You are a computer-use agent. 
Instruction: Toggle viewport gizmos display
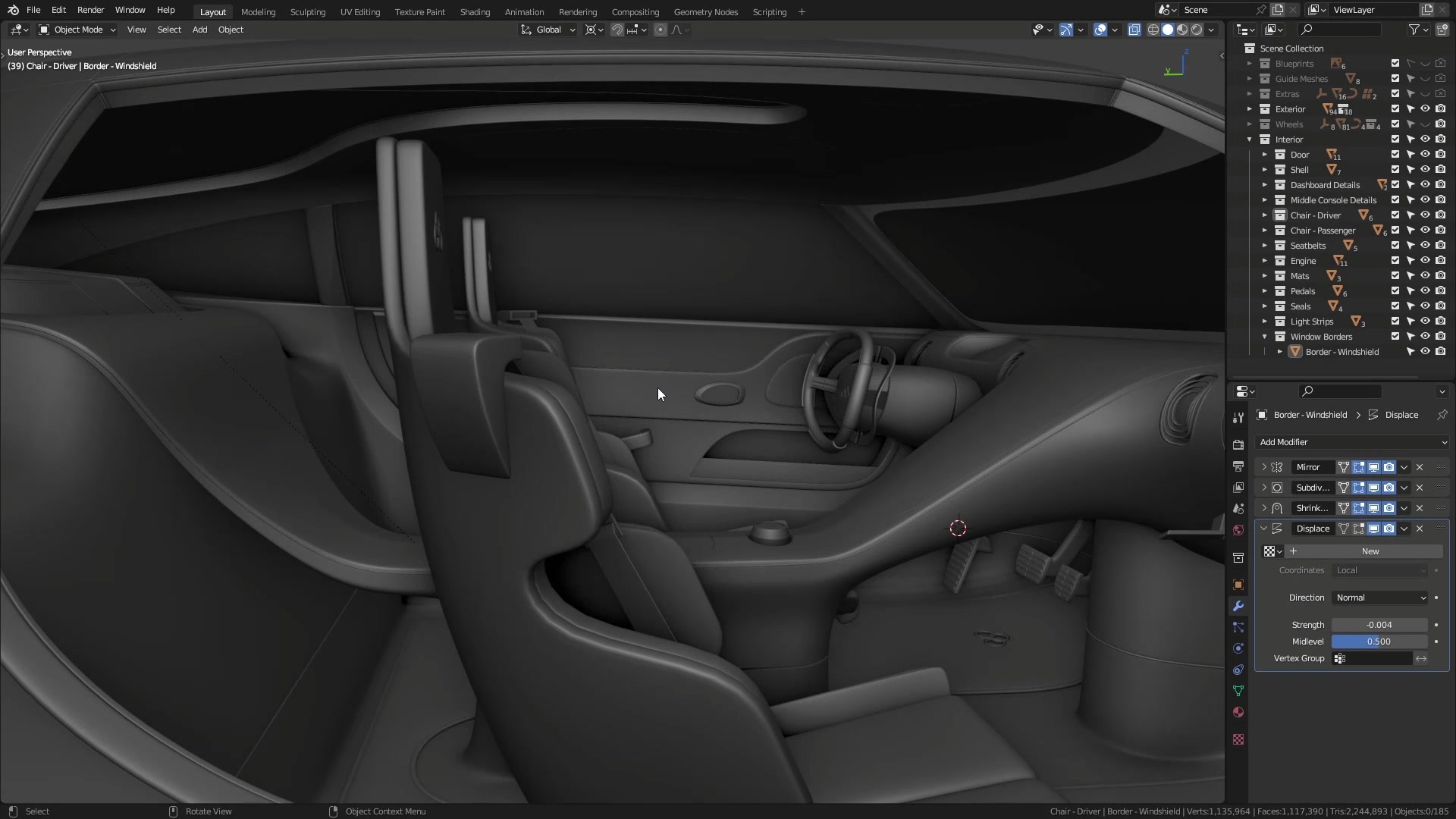[x=1066, y=30]
